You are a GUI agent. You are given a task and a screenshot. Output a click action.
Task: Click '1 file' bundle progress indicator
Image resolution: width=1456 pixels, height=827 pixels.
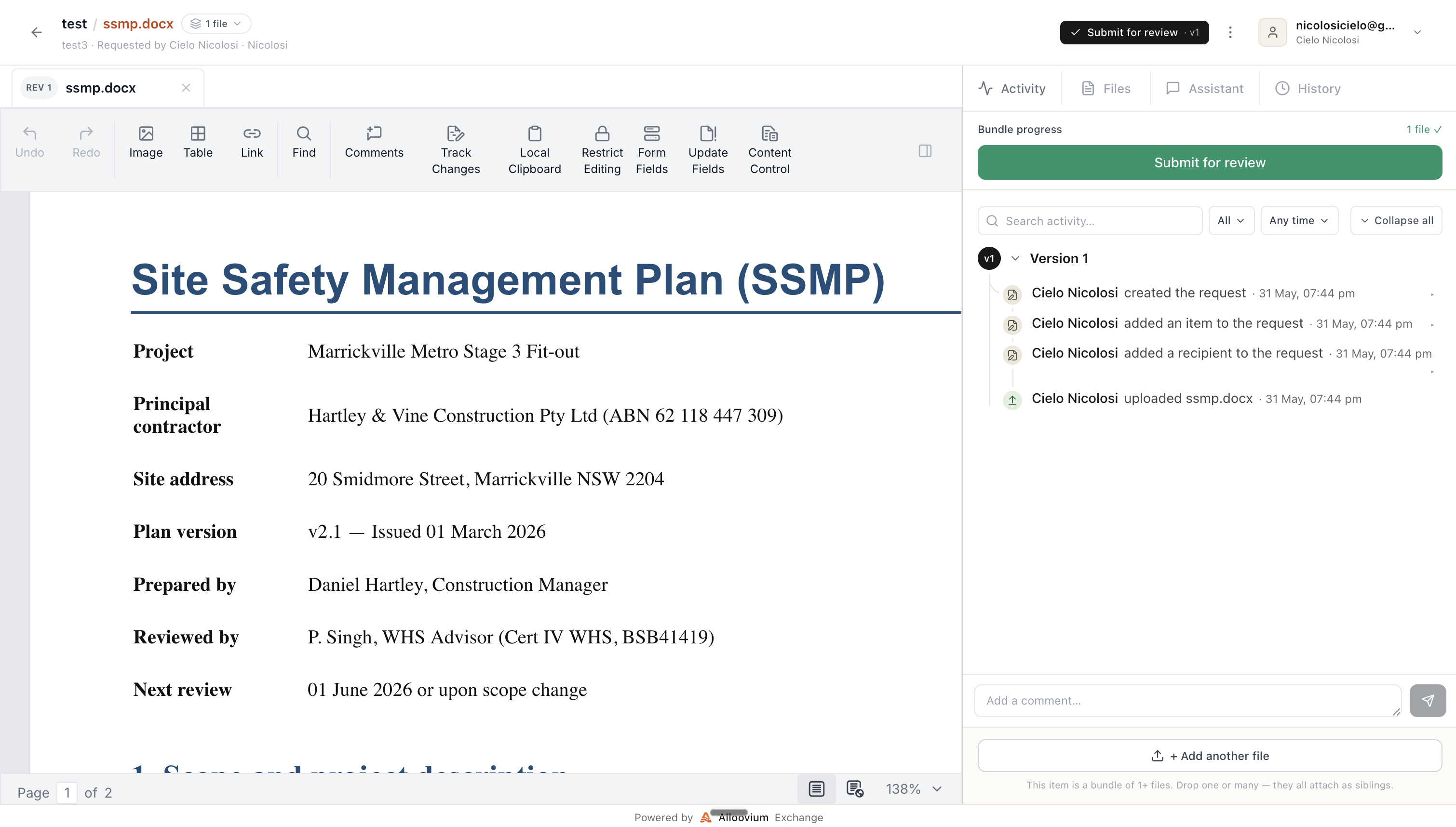point(1424,130)
